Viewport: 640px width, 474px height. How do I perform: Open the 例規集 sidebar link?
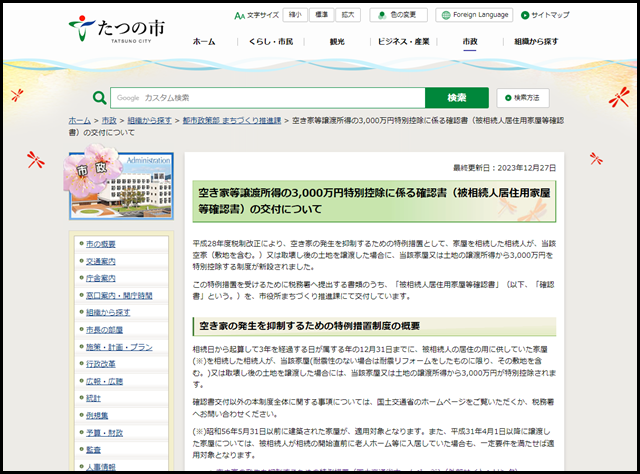point(97,416)
